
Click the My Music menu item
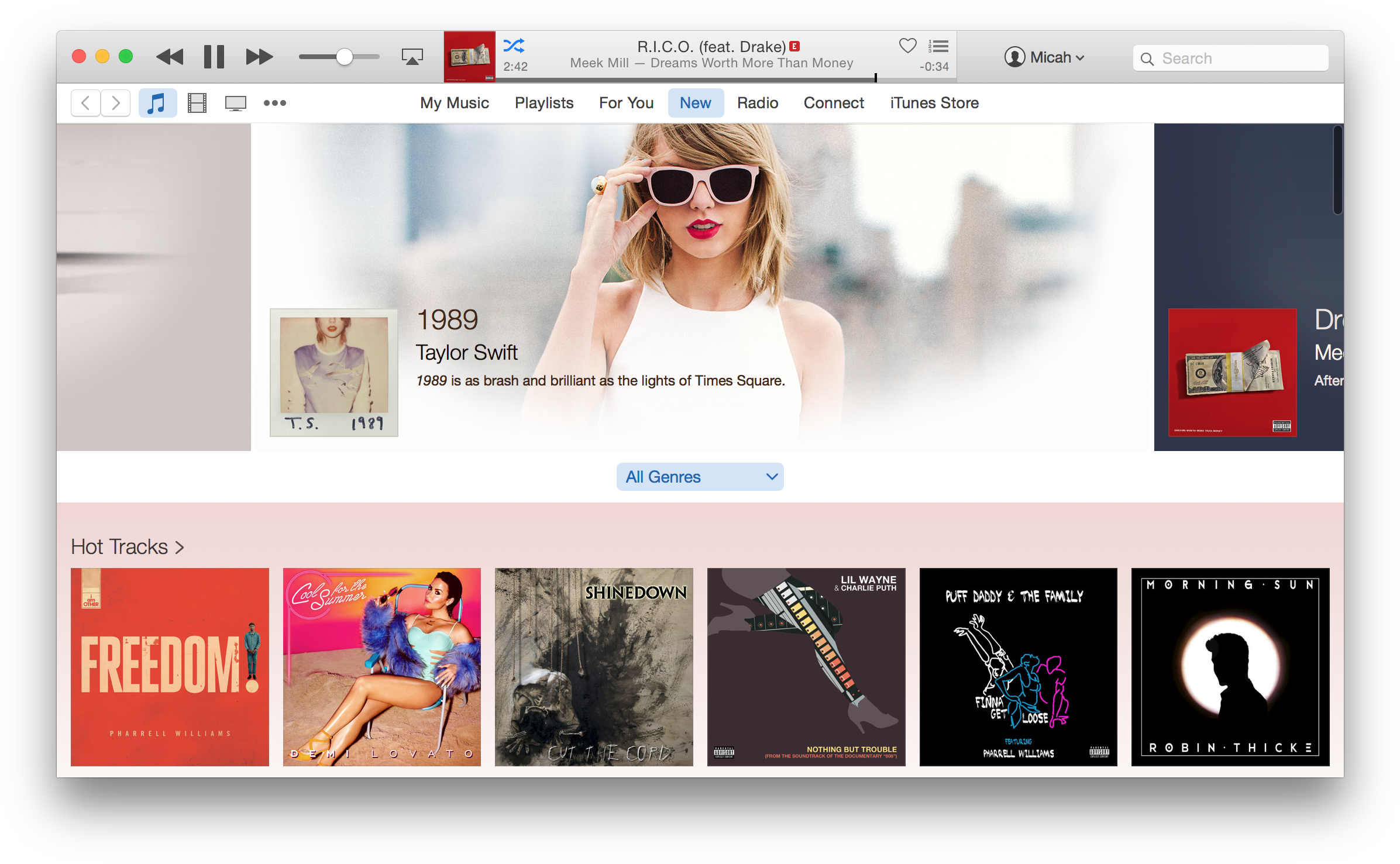pos(455,102)
